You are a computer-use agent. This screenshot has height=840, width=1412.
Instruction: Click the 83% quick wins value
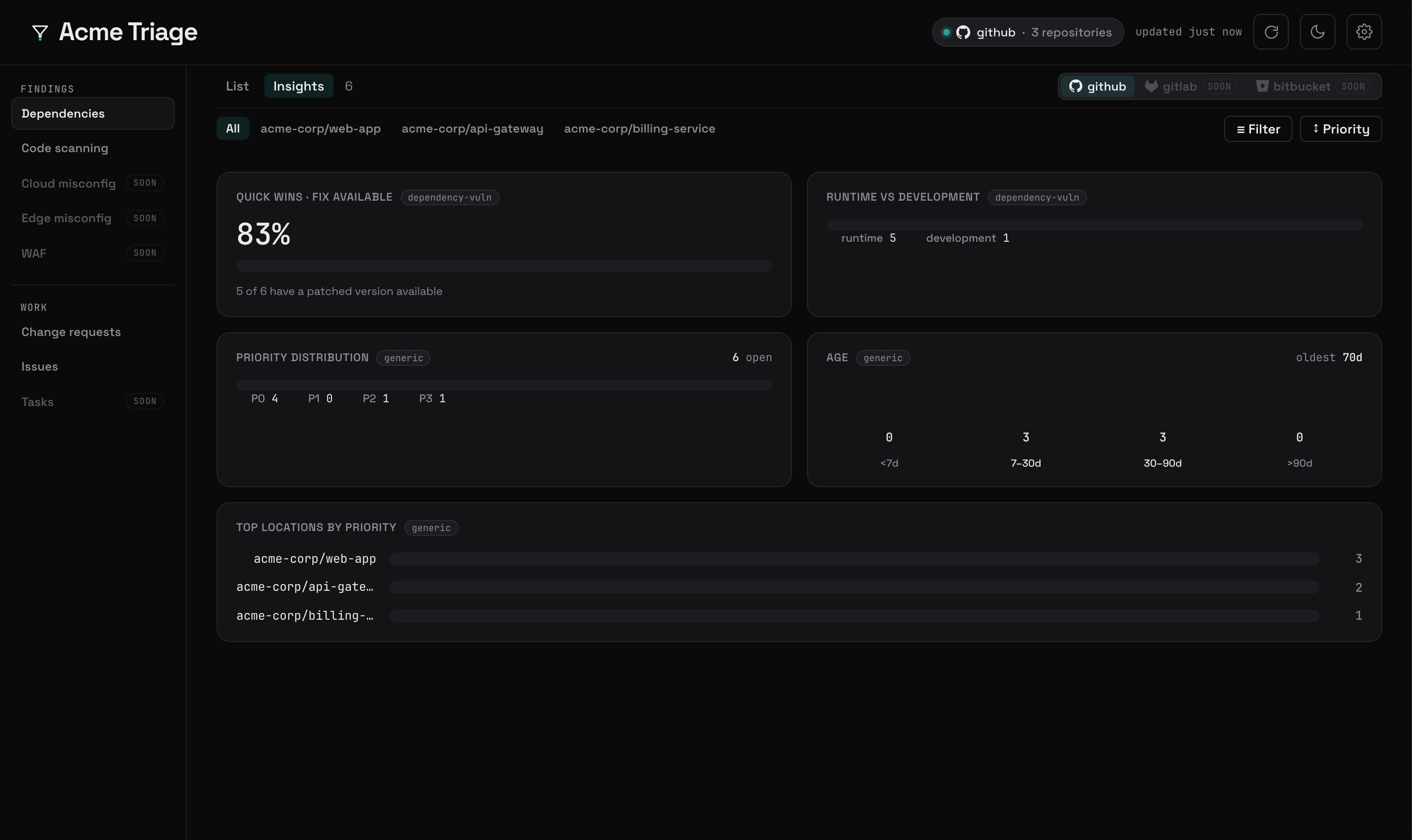[263, 234]
